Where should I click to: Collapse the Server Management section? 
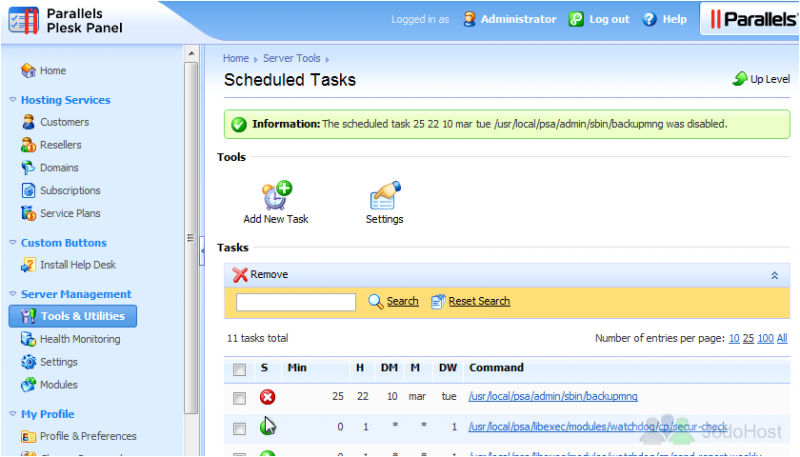tap(13, 293)
